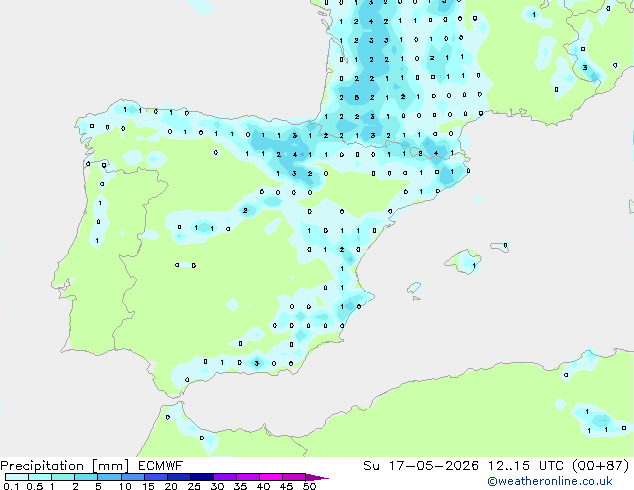Click the 0.1–0.5 mm lightest legend swatch
The height and width of the screenshot is (490, 634).
click(x=17, y=477)
